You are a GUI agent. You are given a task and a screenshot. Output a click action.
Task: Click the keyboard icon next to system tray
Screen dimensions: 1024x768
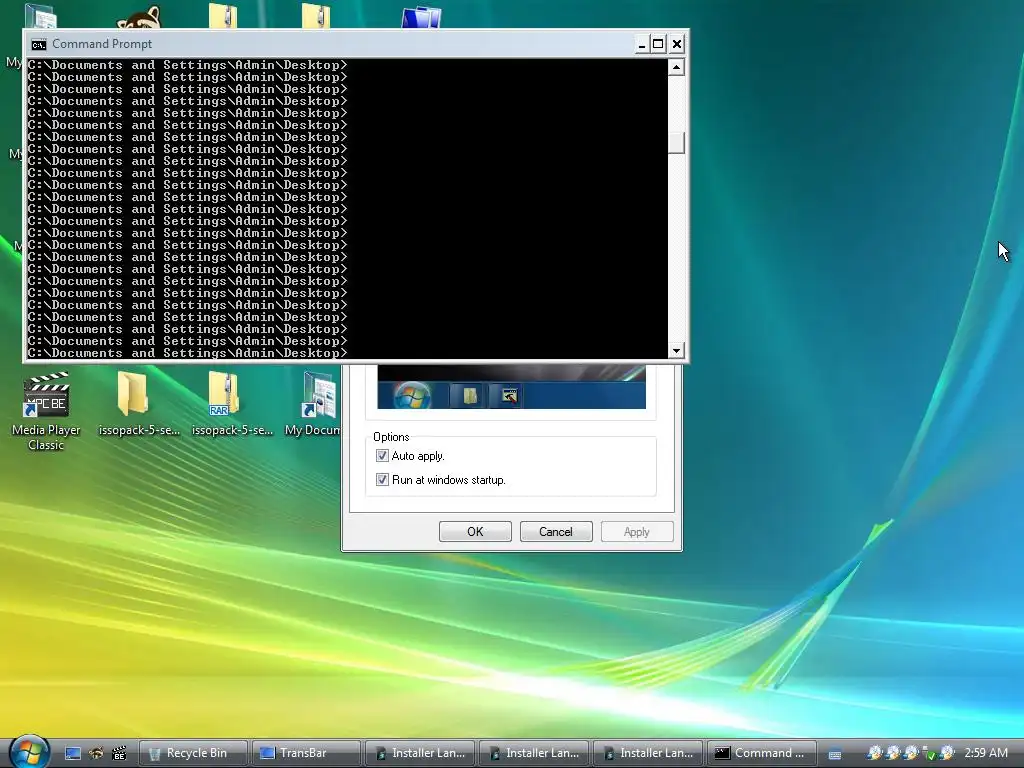[x=835, y=755]
